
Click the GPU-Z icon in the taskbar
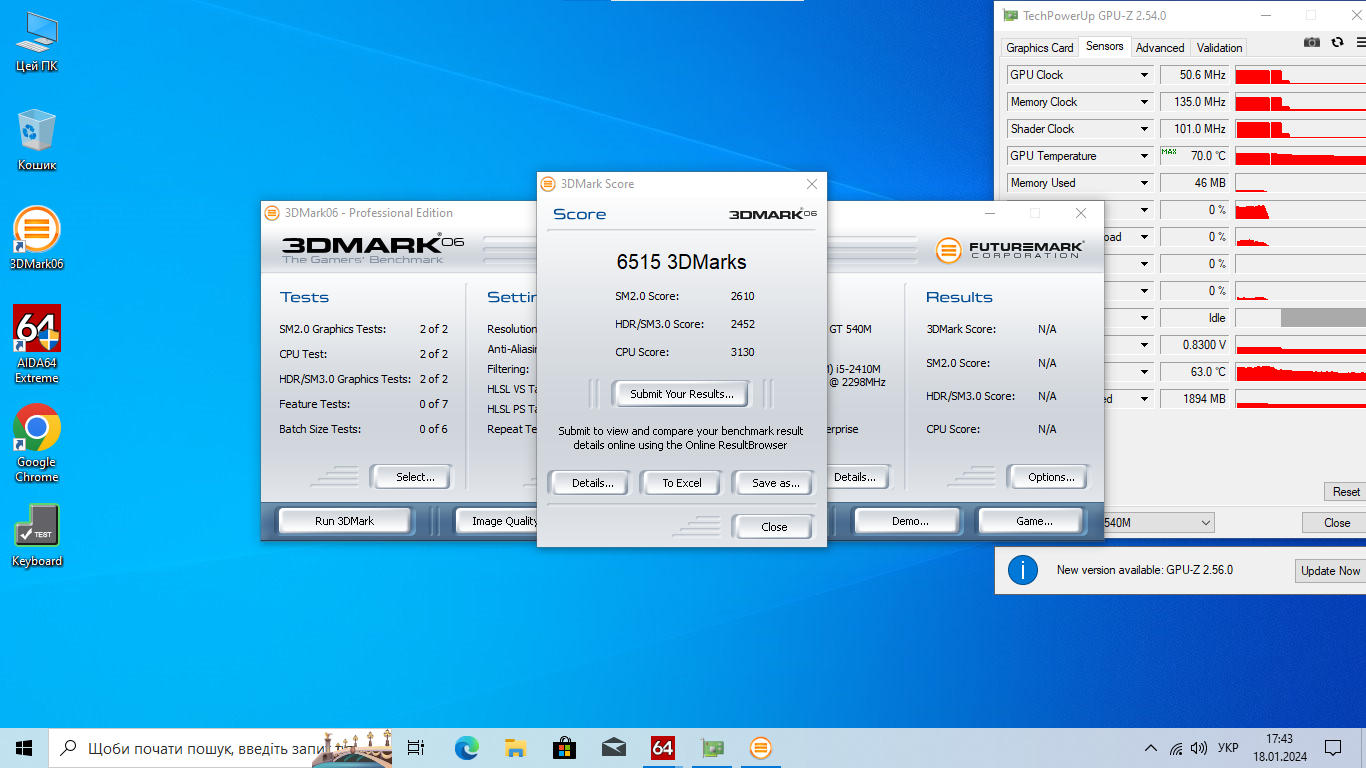712,748
